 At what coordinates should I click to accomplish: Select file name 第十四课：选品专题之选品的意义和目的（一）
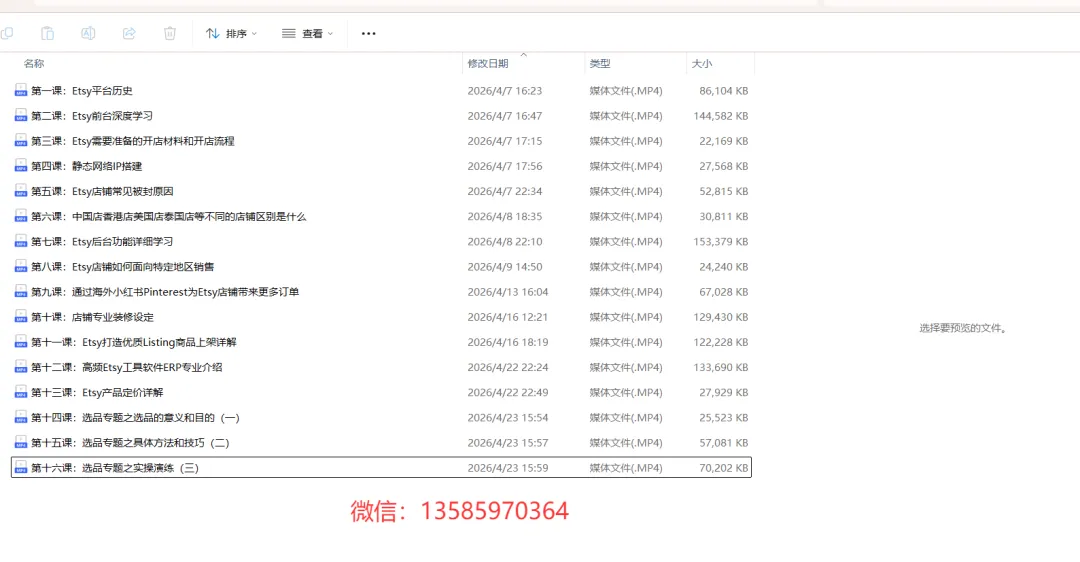136,417
